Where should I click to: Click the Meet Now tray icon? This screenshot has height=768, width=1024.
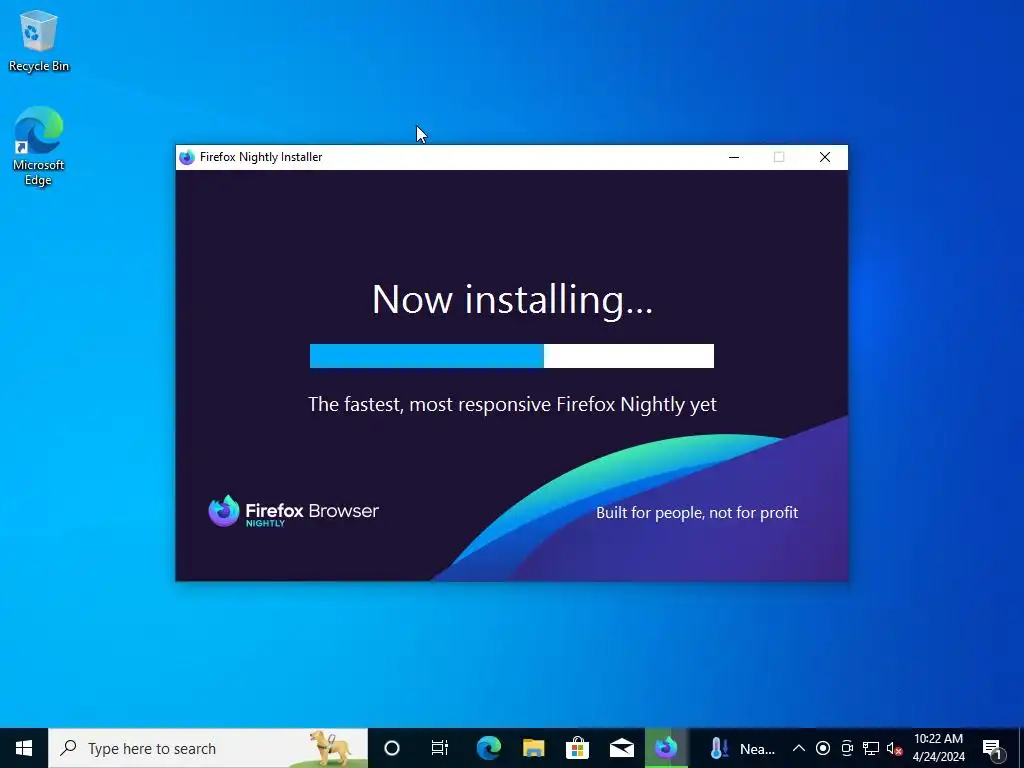[x=847, y=748]
